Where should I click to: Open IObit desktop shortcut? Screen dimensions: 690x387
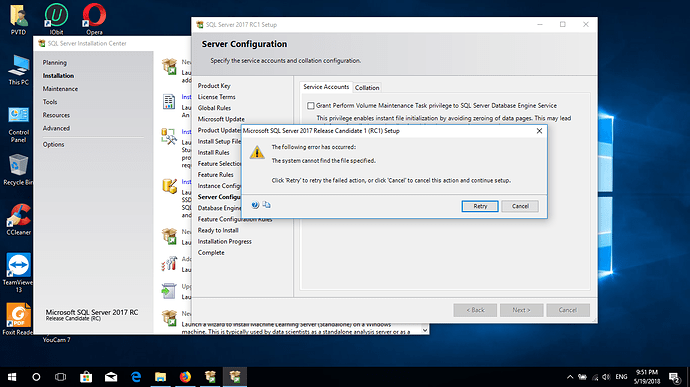[x=56, y=19]
